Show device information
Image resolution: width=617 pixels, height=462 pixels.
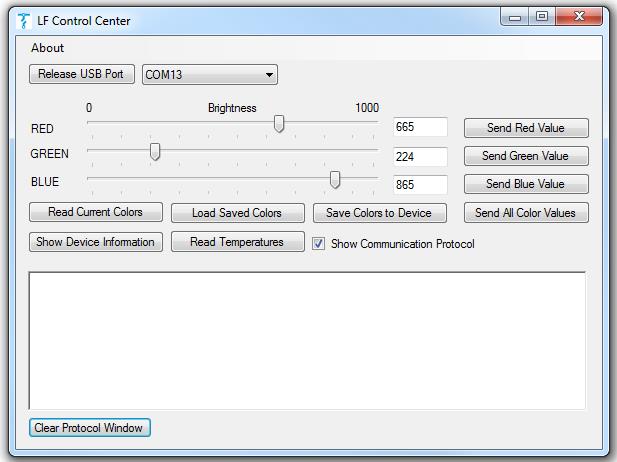coord(96,242)
